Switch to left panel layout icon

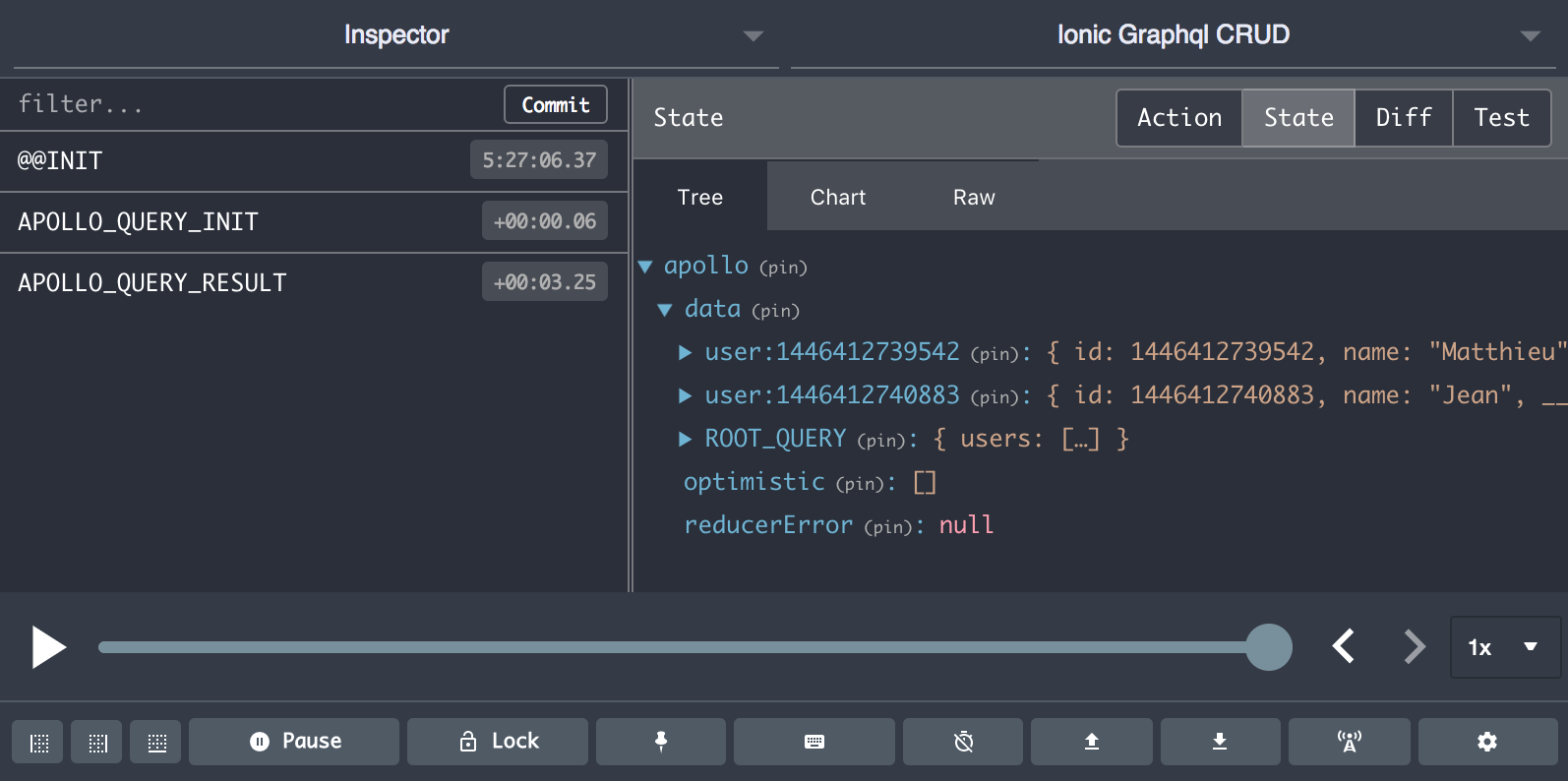click(x=37, y=742)
